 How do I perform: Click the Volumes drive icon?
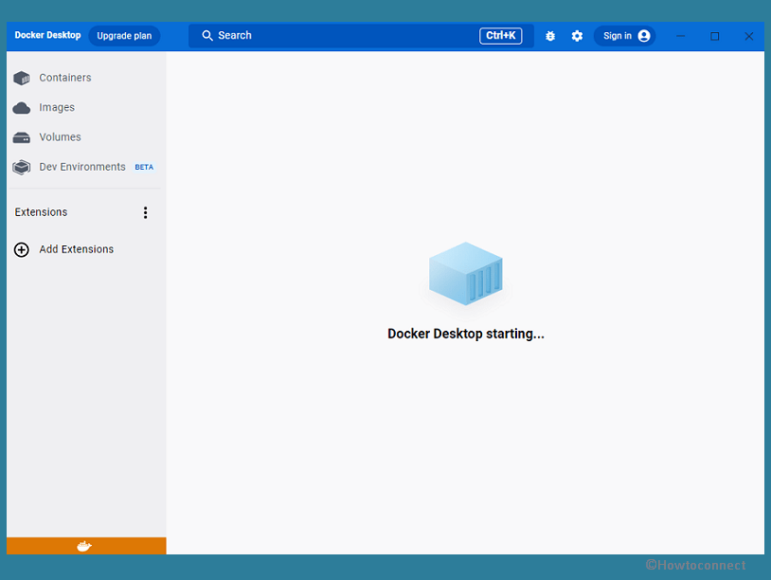(x=22, y=138)
